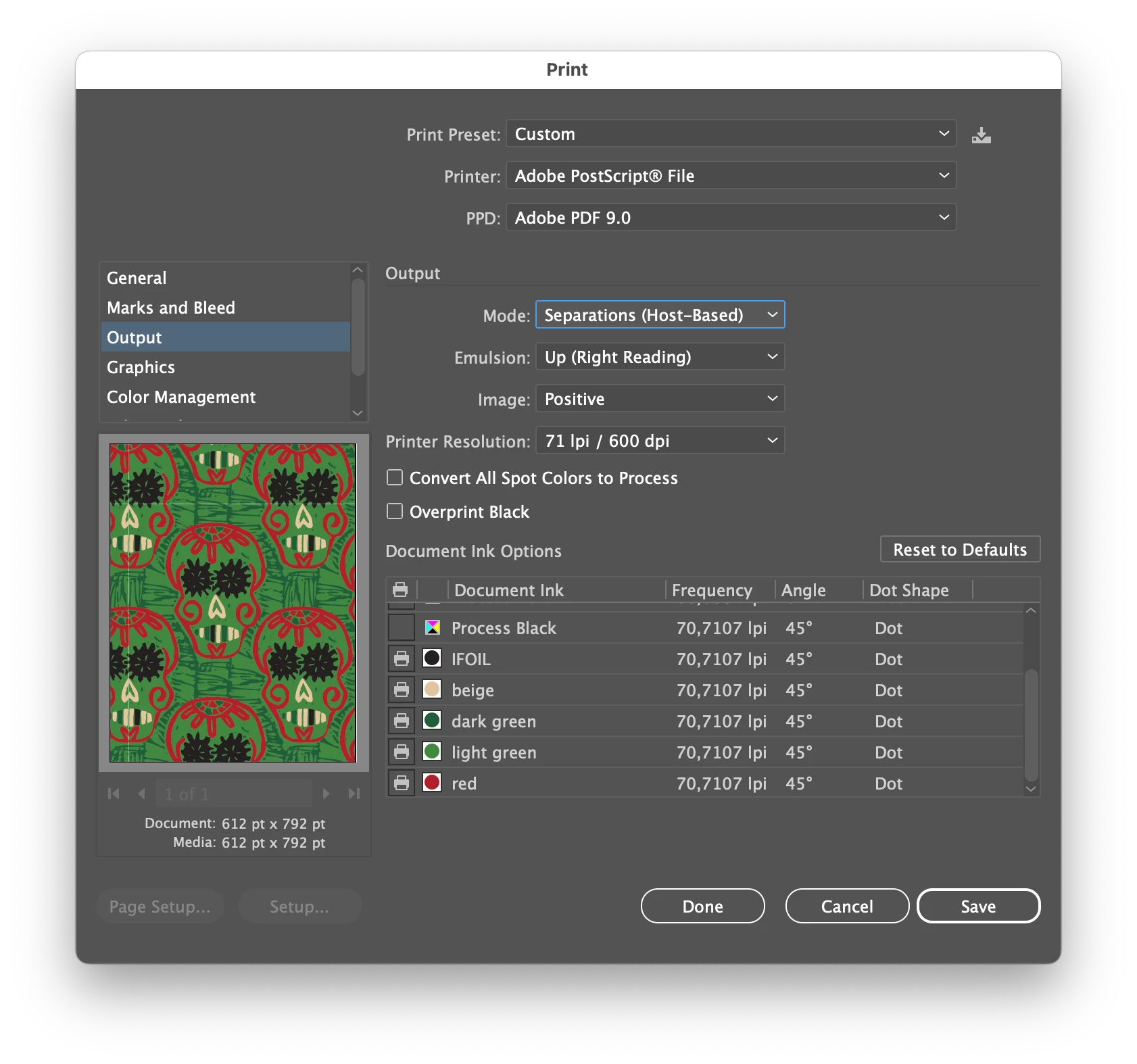Screen dimensions: 1137x1064
Task: Select the IFOIL ink name
Action: [x=471, y=659]
